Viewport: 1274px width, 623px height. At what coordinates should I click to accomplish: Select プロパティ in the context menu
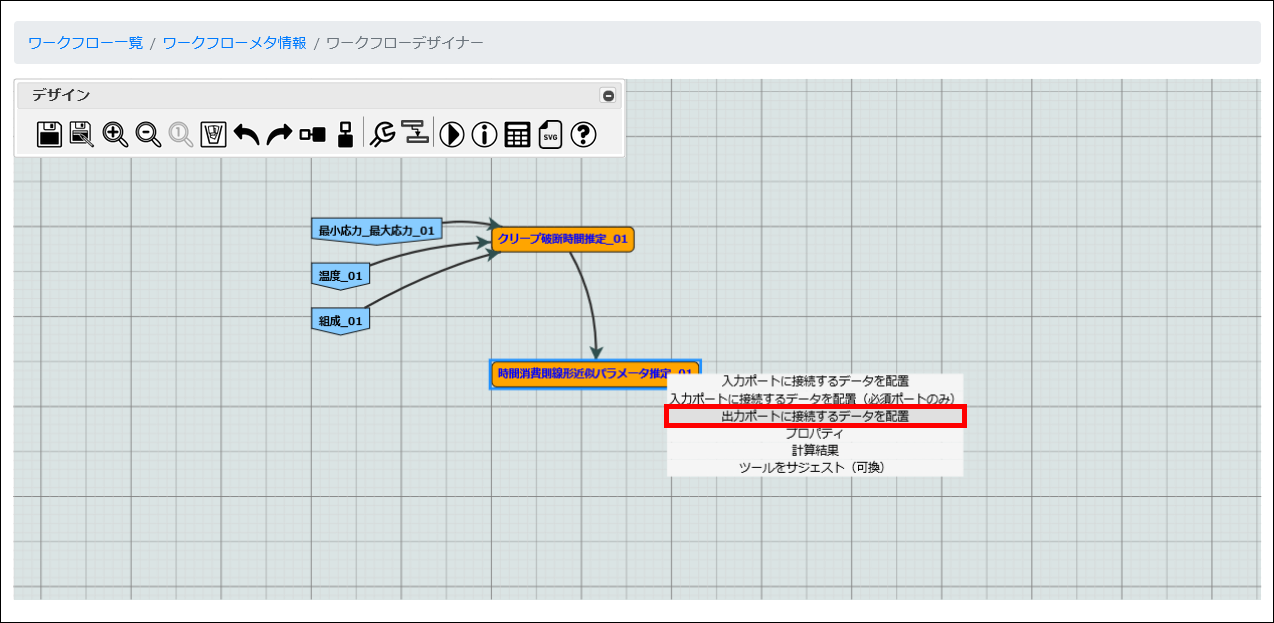pos(815,433)
